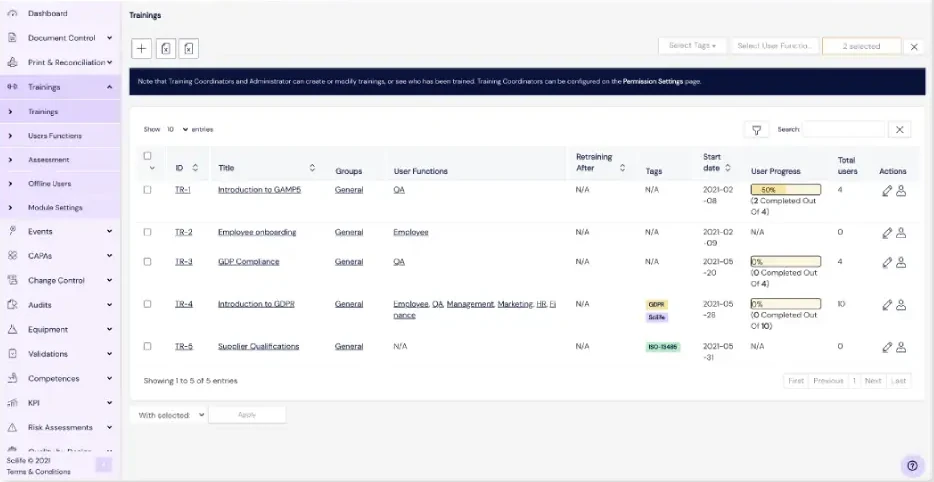Open the 'With selected' dropdown

coord(169,415)
